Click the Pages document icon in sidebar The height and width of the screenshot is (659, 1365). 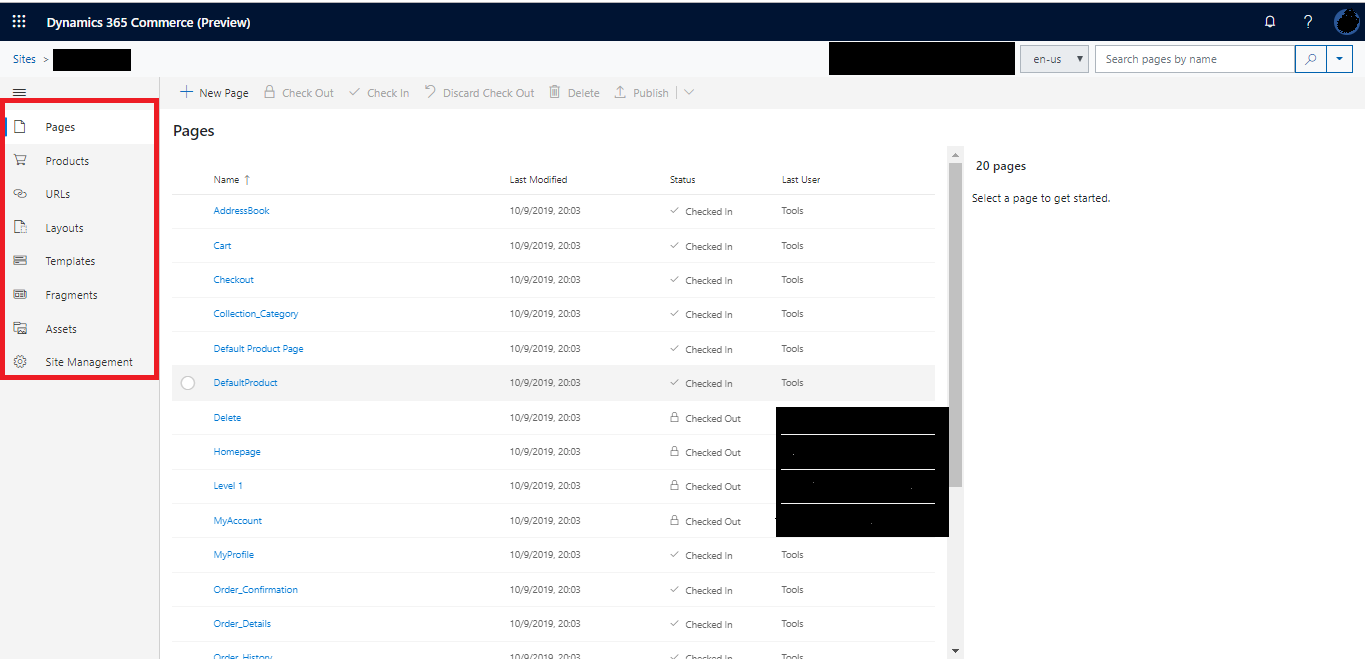click(x=20, y=127)
